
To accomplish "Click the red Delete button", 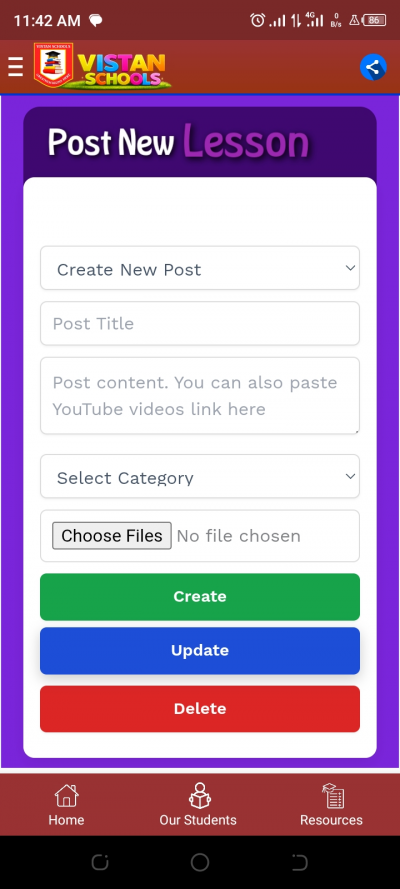I will point(200,709).
